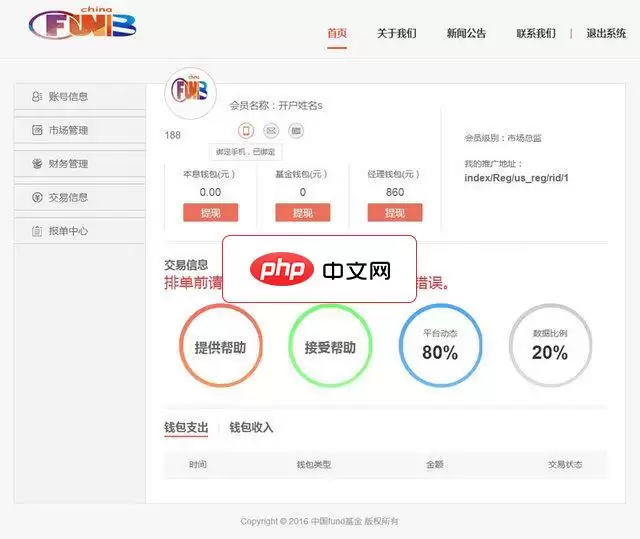Open 新闻公告 in the top navigation

click(x=466, y=33)
